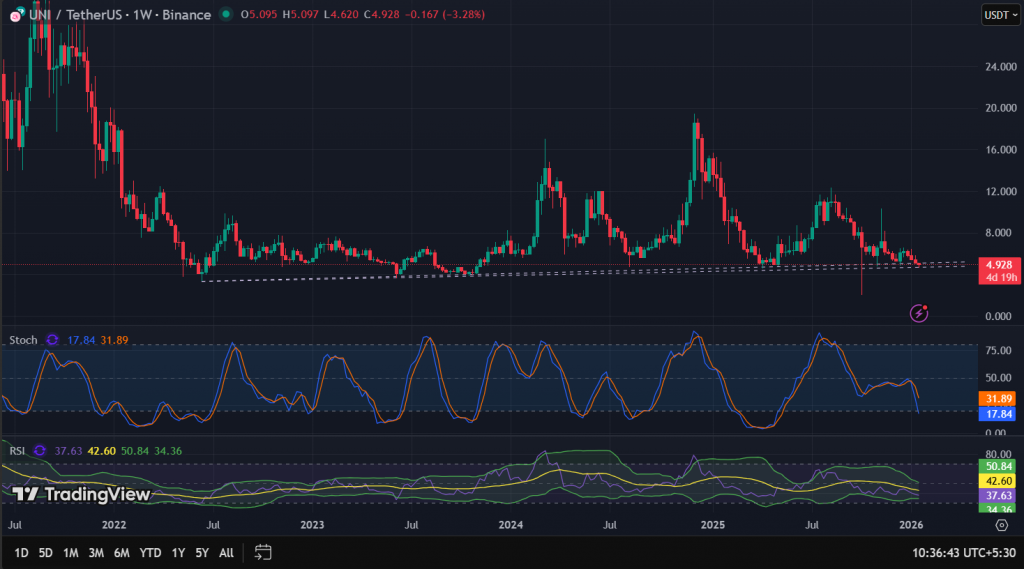
Task: Display All available chart history
Action: point(226,552)
